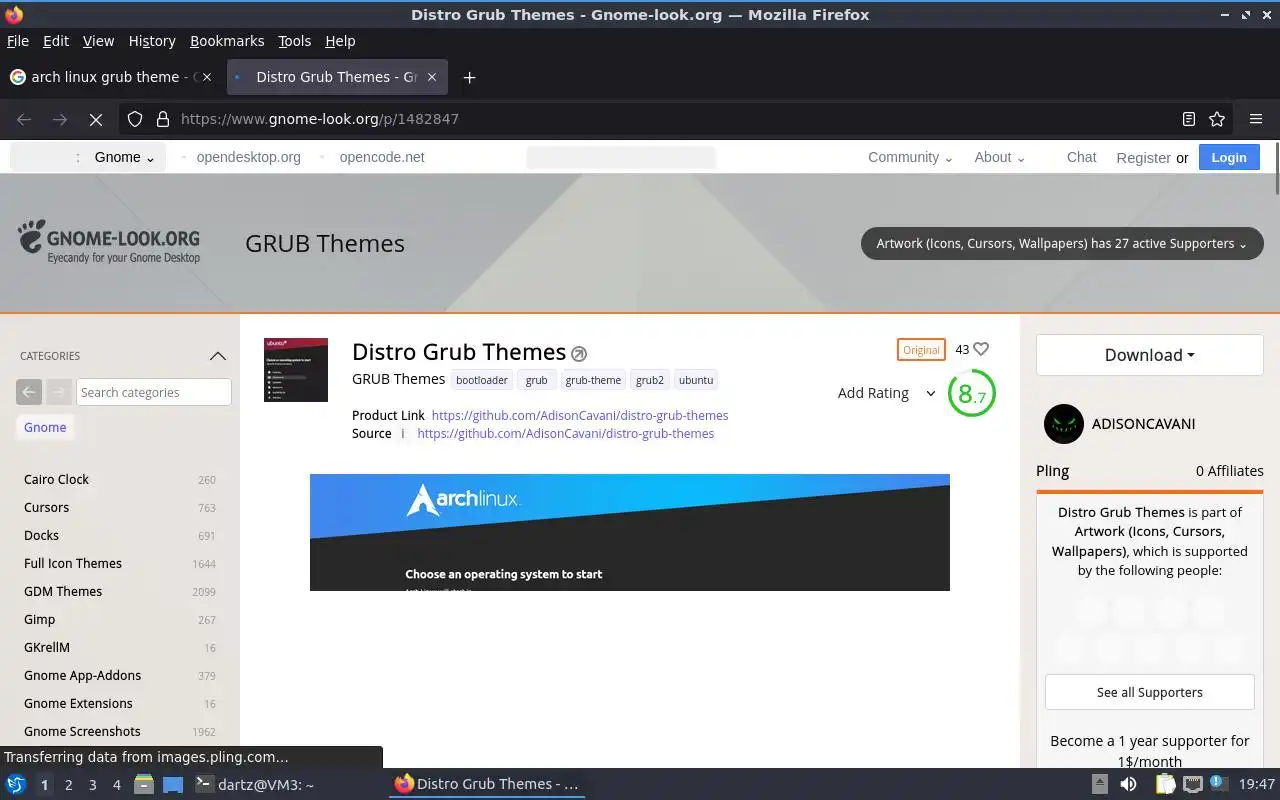Image resolution: width=1280 pixels, height=800 pixels.
Task: Go forward in the categories navigation
Action: coord(59,392)
